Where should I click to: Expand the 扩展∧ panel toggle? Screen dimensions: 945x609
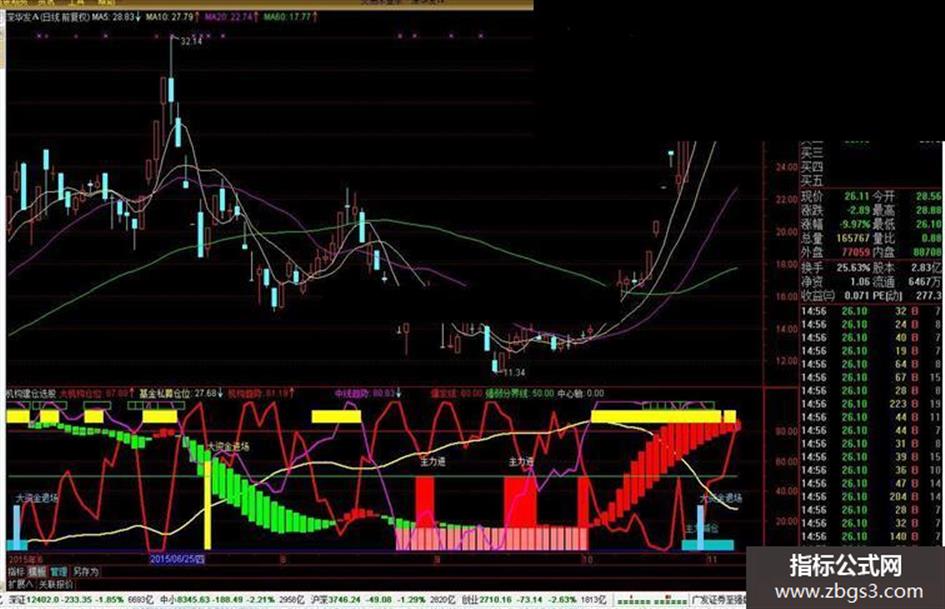coord(20,584)
